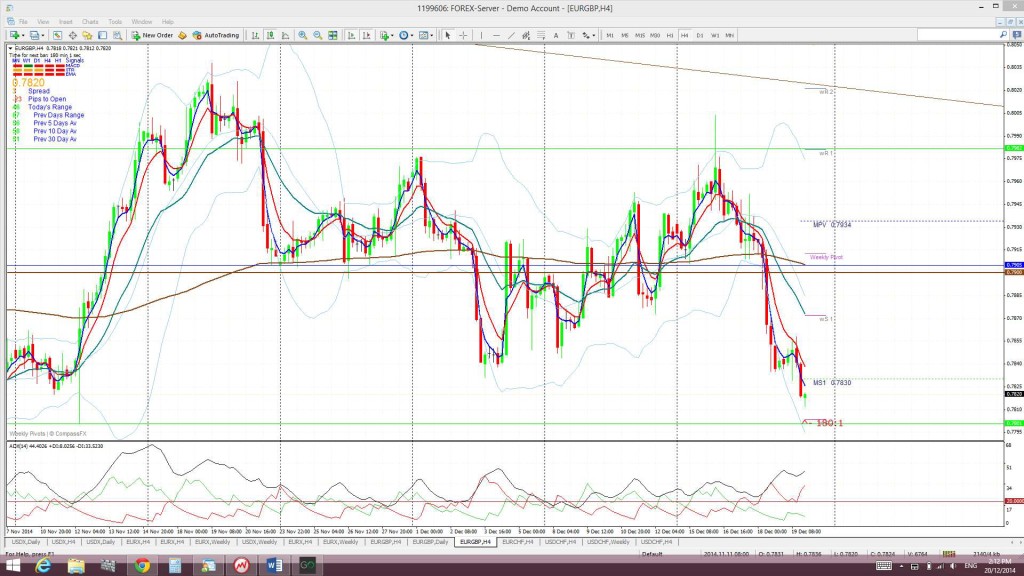Image resolution: width=1024 pixels, height=576 pixels.
Task: Select the Trendline drawing tool
Action: click(511, 35)
